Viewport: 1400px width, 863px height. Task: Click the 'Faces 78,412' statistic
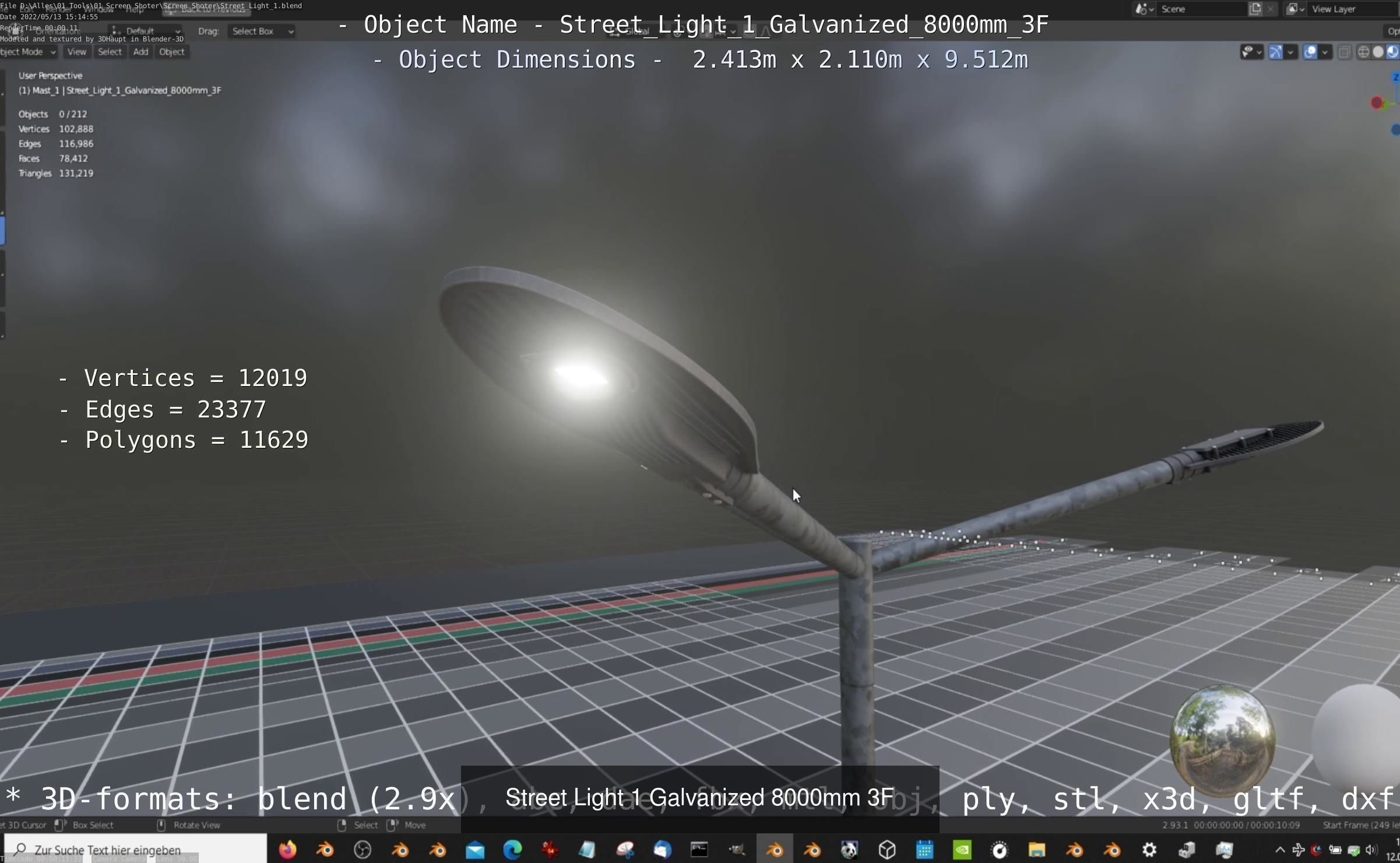tap(53, 159)
